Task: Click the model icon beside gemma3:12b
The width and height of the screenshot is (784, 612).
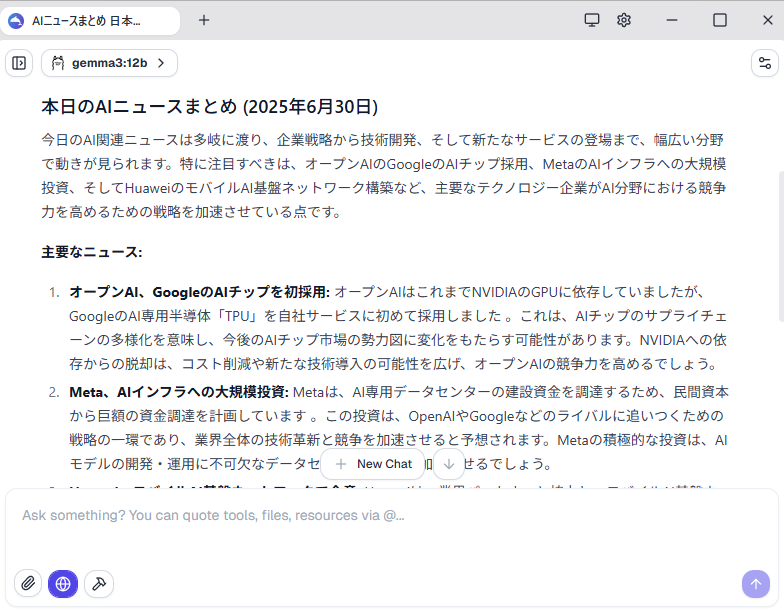Action: pyautogui.click(x=58, y=63)
